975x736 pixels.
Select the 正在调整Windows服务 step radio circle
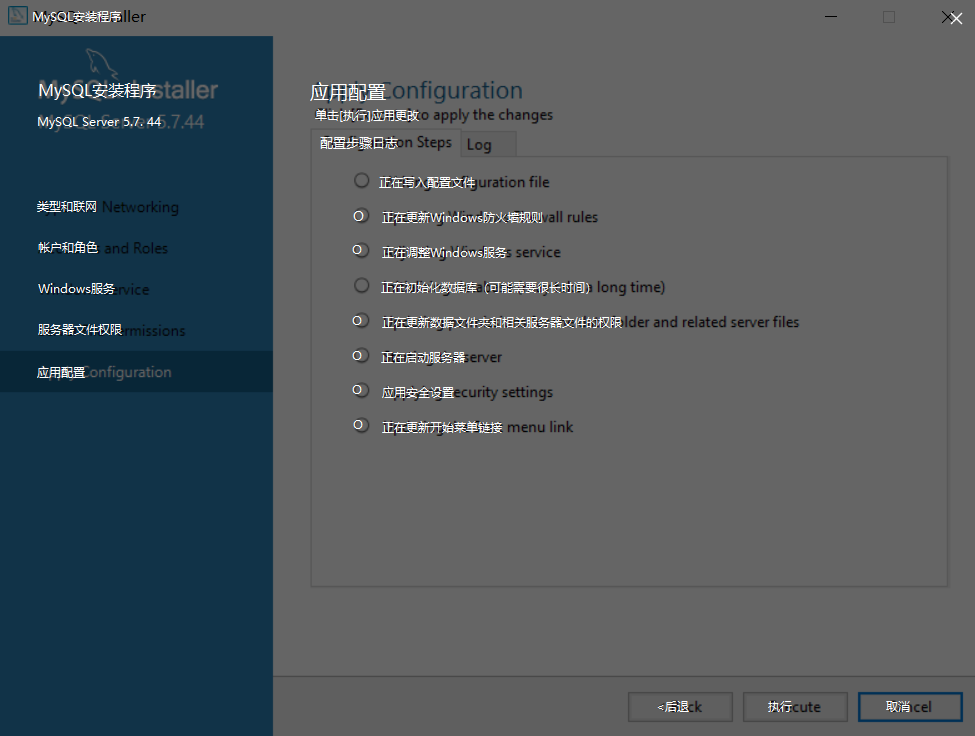point(361,251)
